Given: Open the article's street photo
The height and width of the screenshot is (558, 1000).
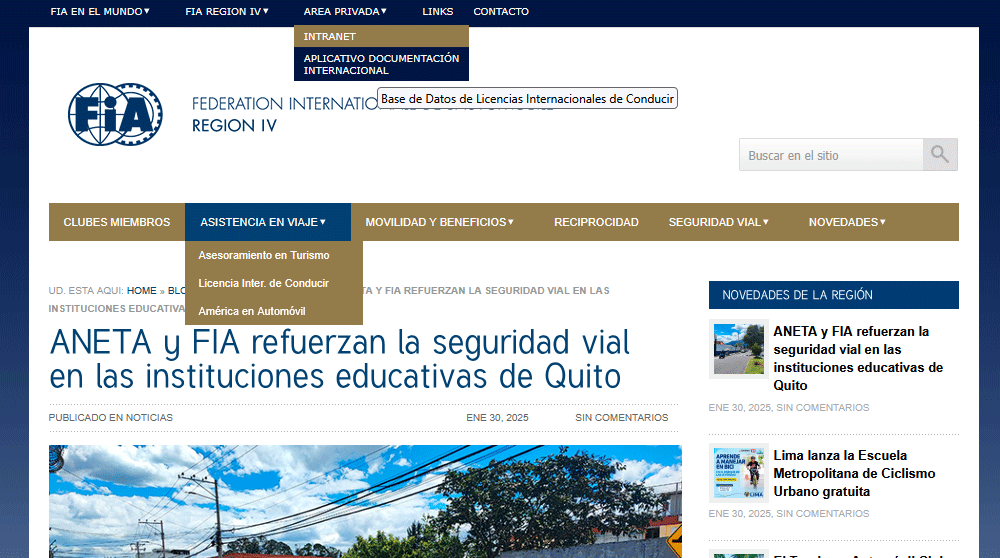Looking at the screenshot, I should click(x=365, y=501).
